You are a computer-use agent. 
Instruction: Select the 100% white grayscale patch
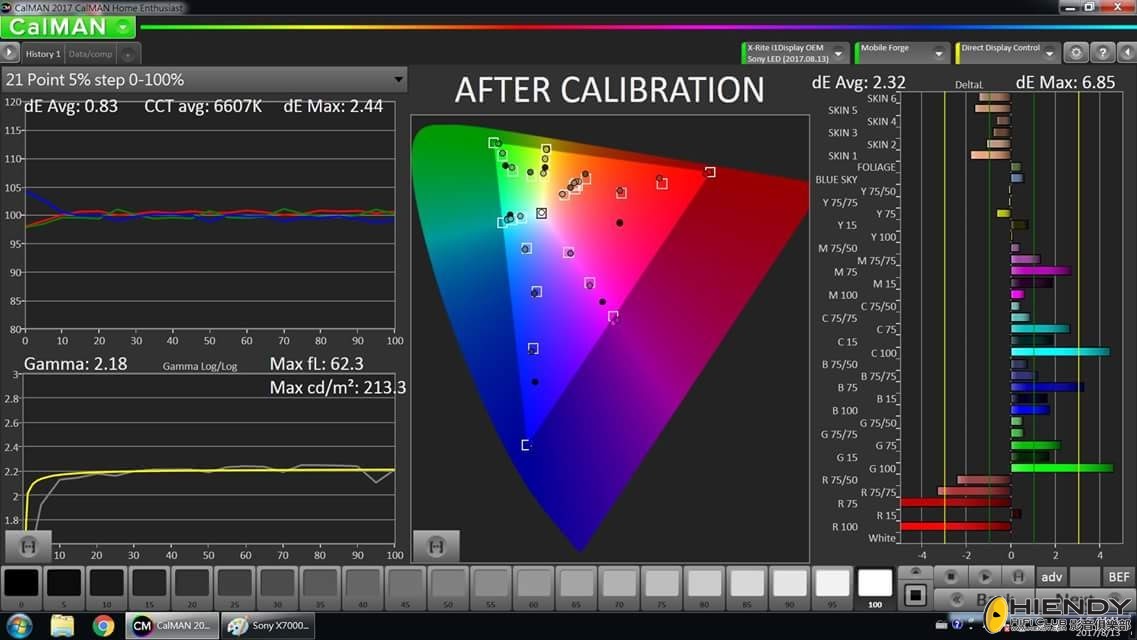click(x=875, y=587)
